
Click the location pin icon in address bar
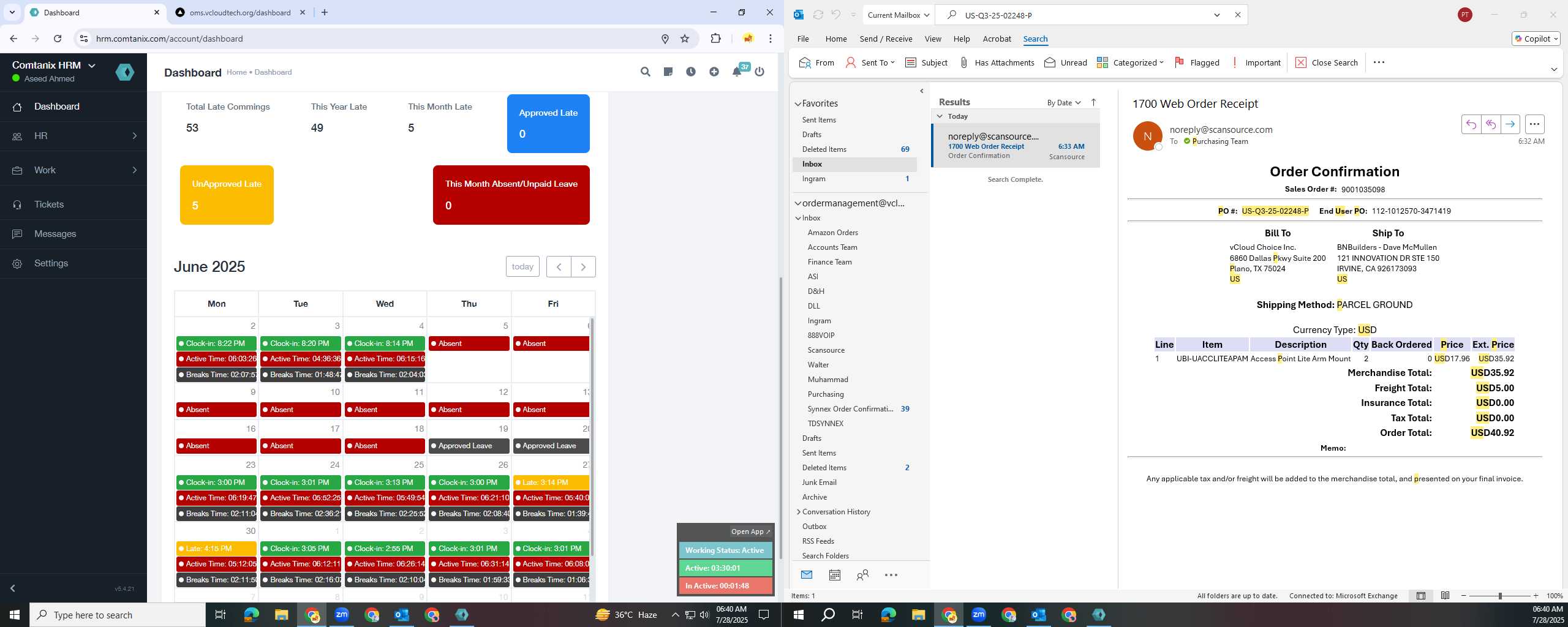pyautogui.click(x=665, y=39)
